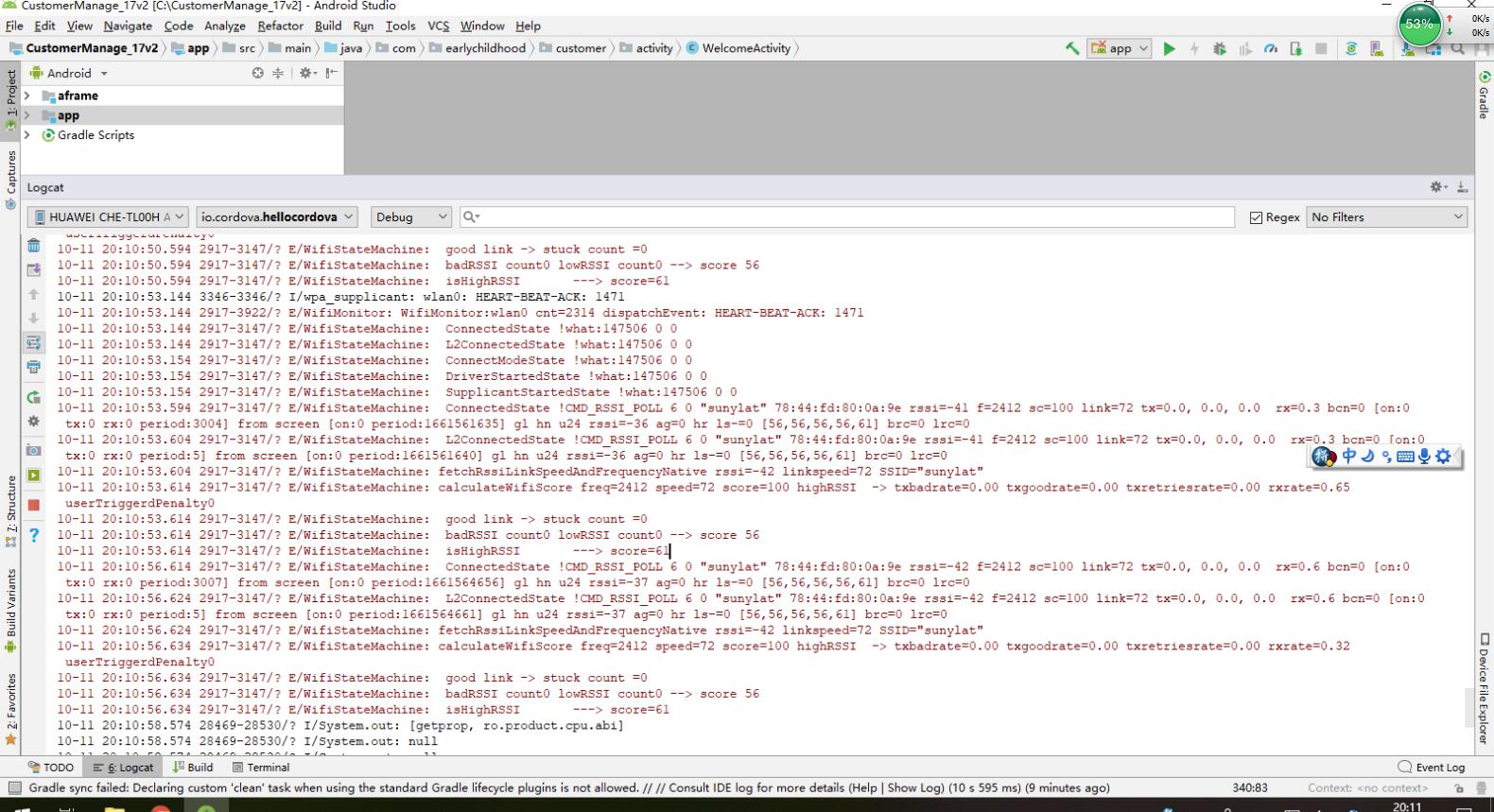The image size is (1494, 812).
Task: Clear logcat with the trash can icon
Action: point(34,246)
